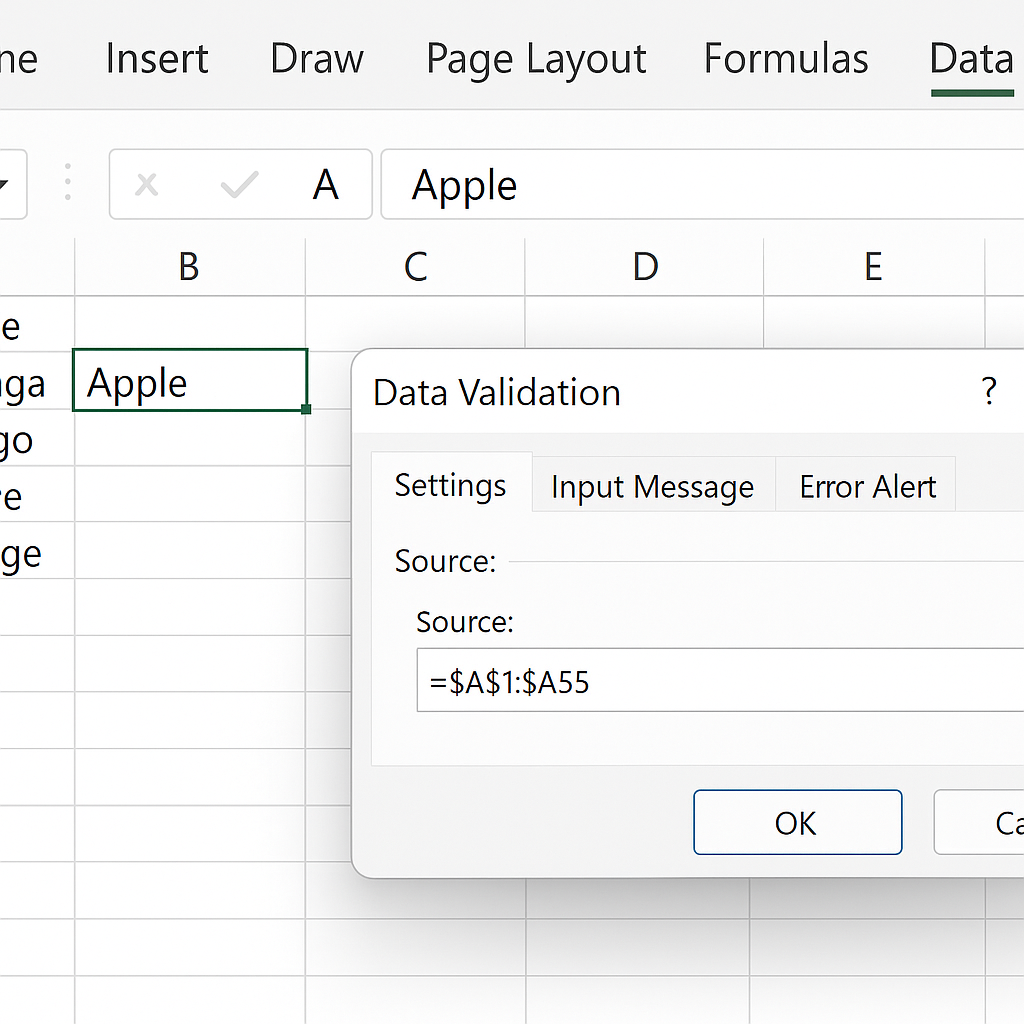Click the vertical dots handle beside name box
Image resolution: width=1024 pixels, height=1024 pixels.
coord(68,184)
